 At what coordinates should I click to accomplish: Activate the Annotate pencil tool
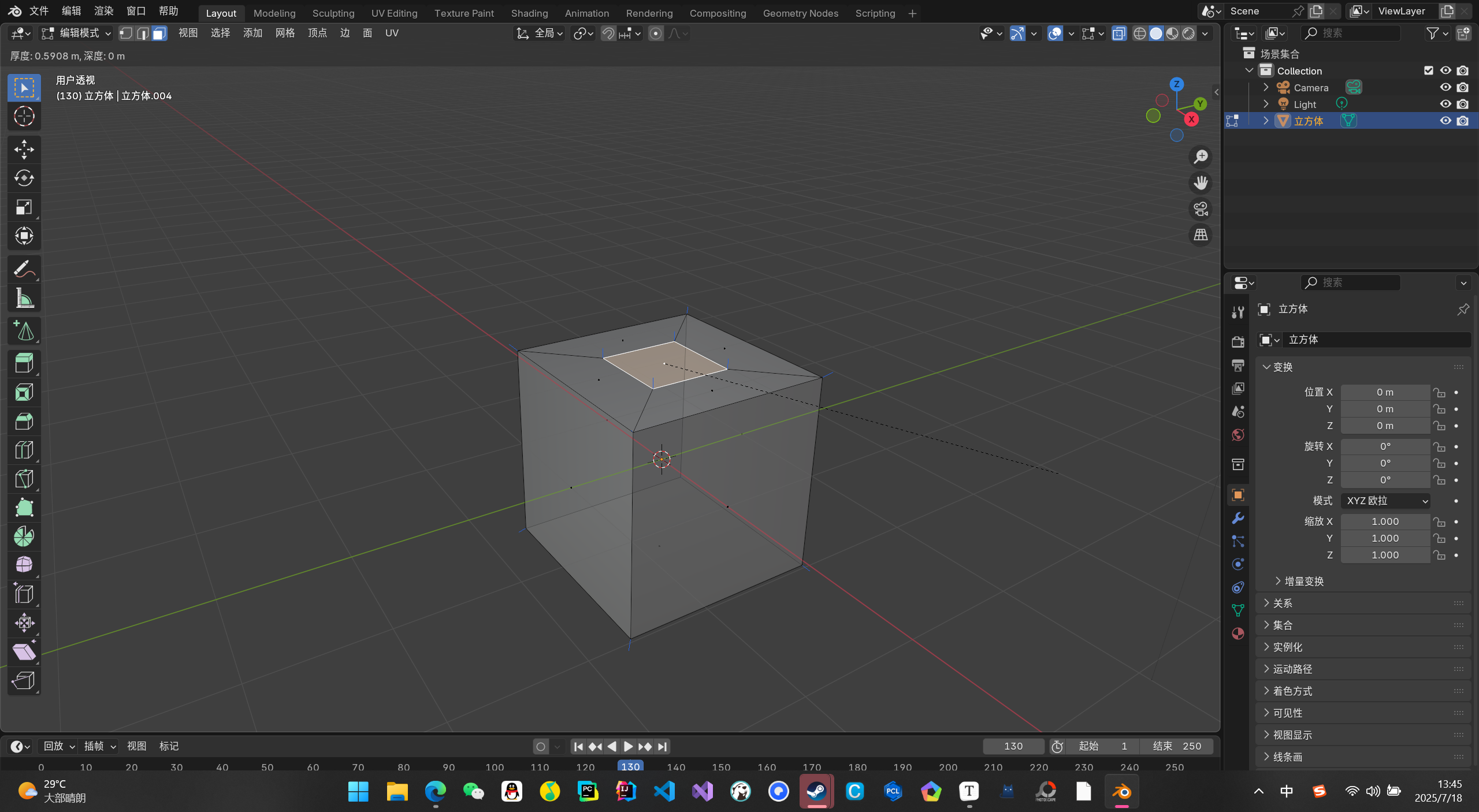point(24,269)
